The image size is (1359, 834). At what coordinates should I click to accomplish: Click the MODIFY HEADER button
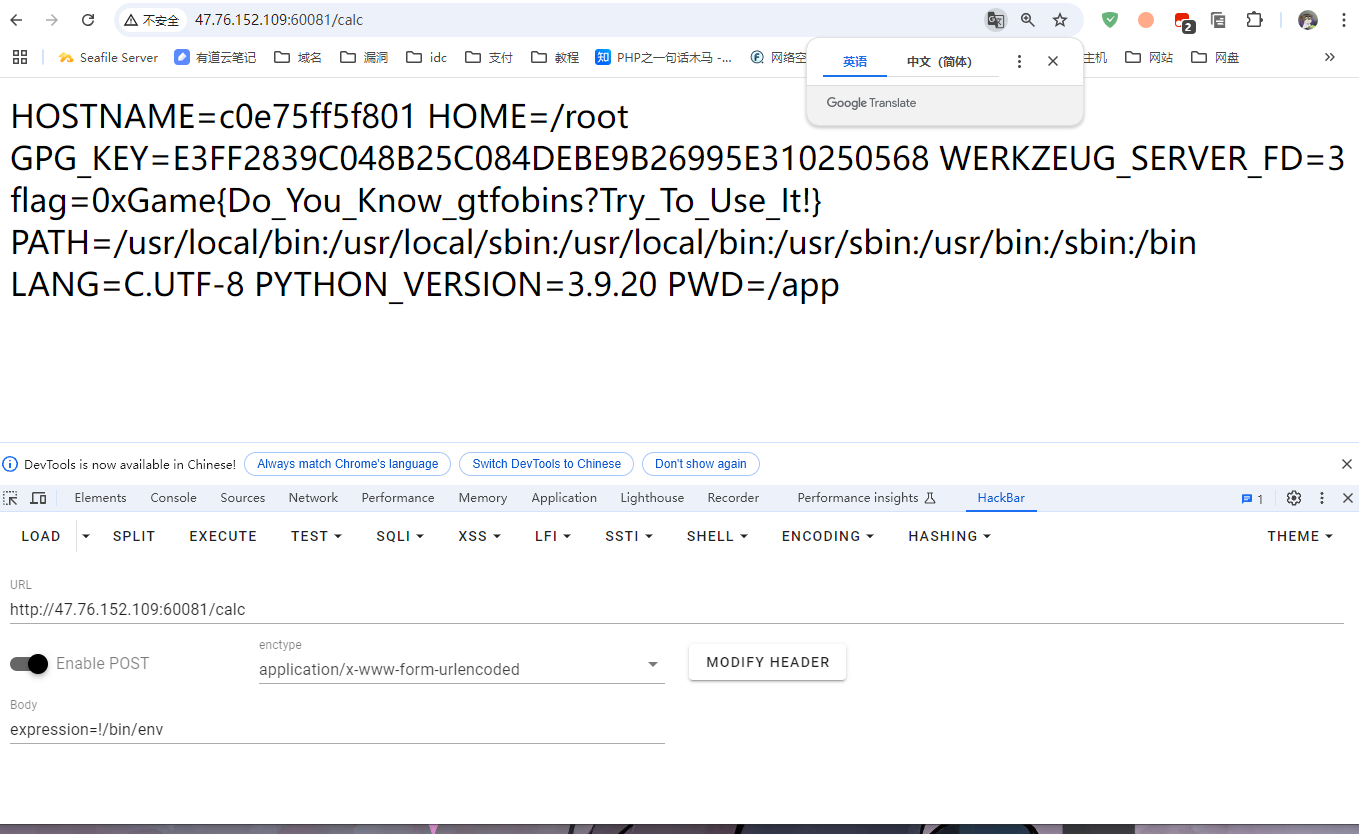coord(767,662)
